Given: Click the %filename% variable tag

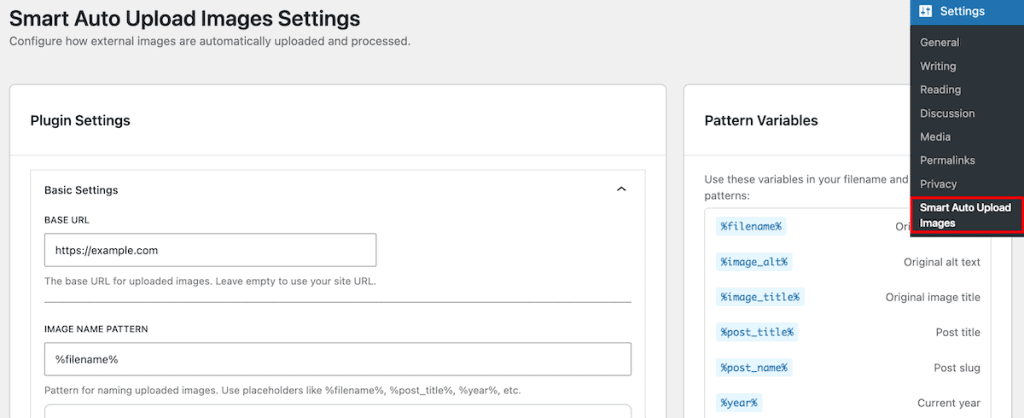Looking at the screenshot, I should click(751, 227).
